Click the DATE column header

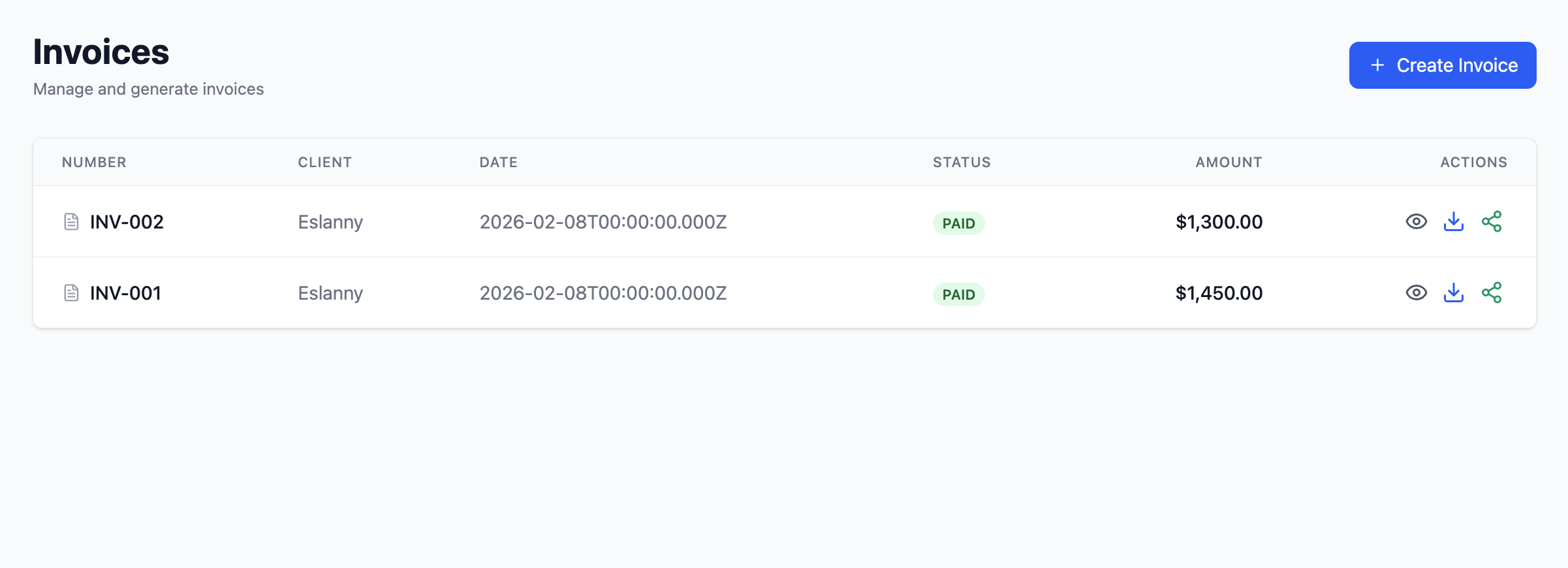pos(498,162)
